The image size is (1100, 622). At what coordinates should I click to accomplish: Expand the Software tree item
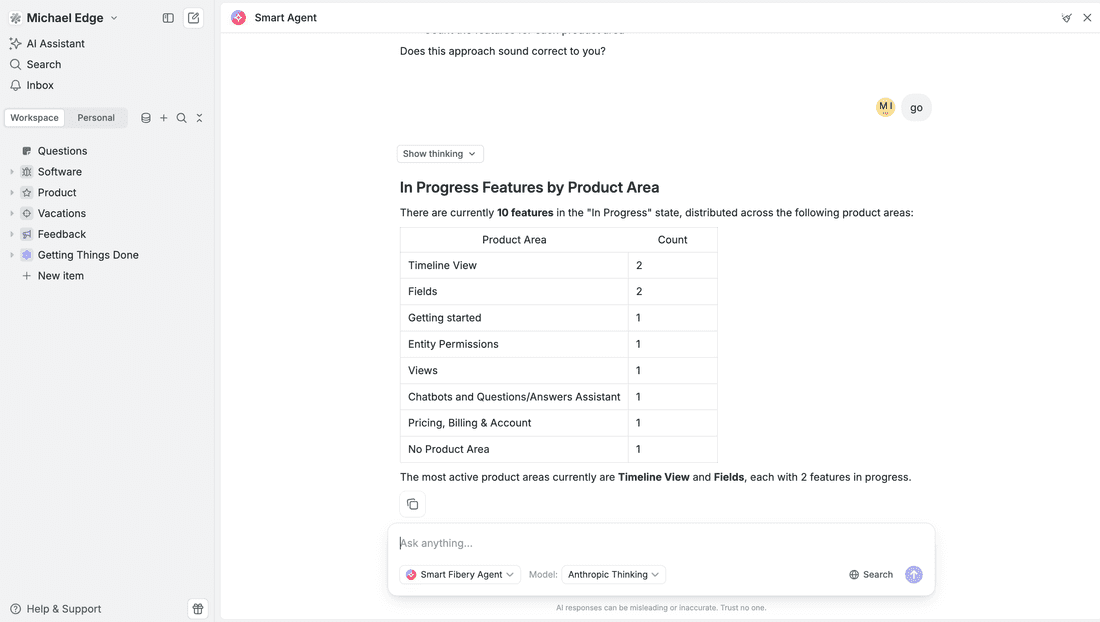coord(12,172)
